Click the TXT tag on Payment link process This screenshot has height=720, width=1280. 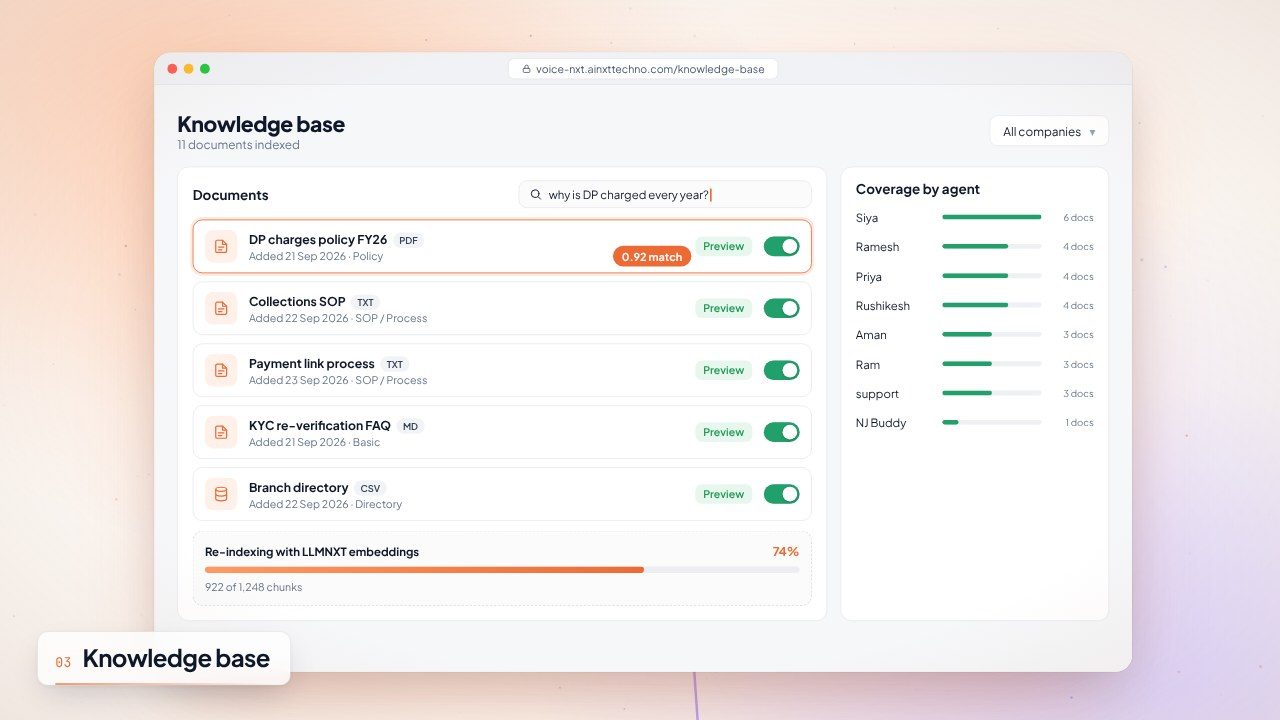(395, 364)
